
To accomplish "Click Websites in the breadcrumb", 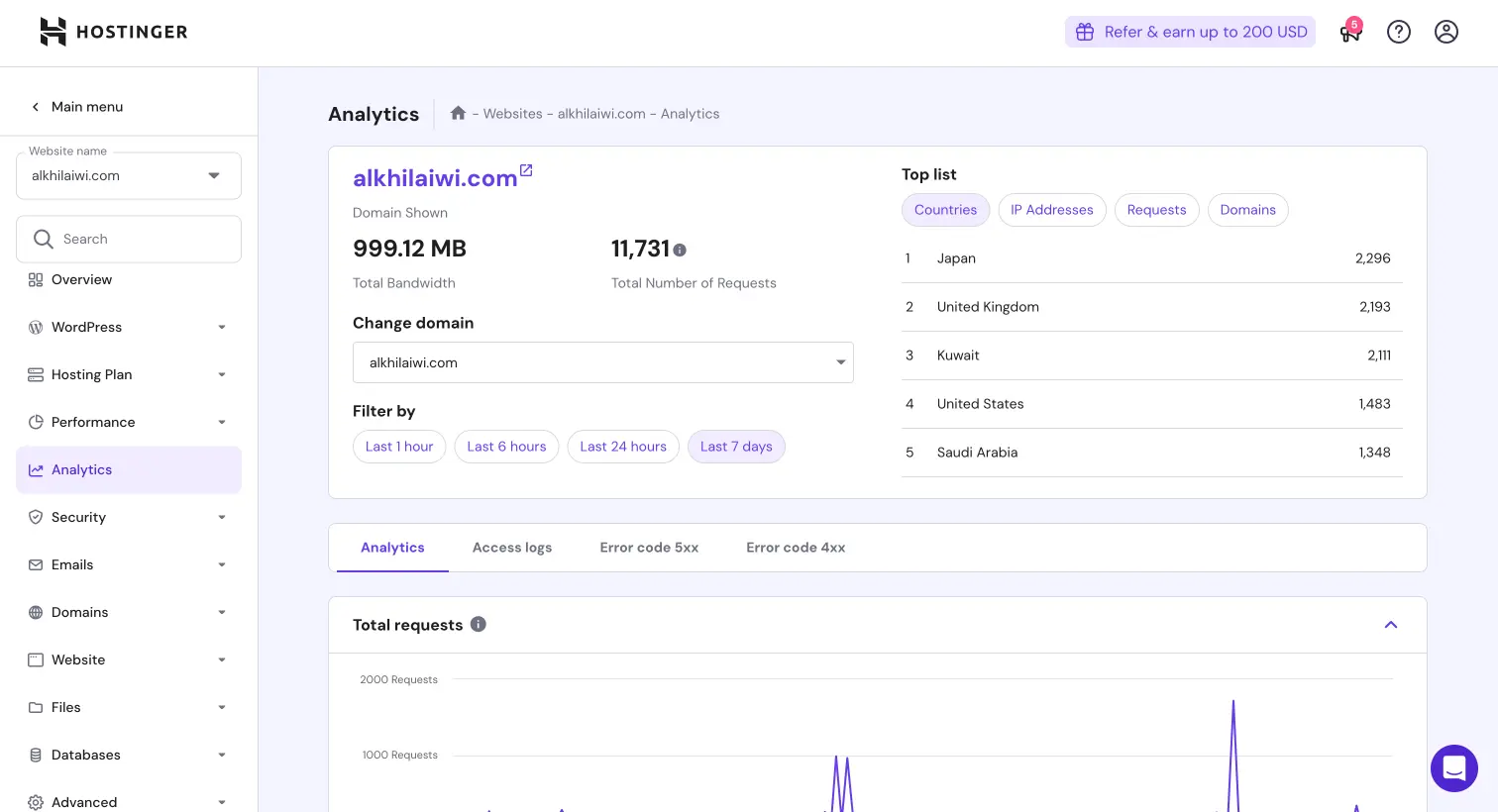I will pyautogui.click(x=512, y=114).
